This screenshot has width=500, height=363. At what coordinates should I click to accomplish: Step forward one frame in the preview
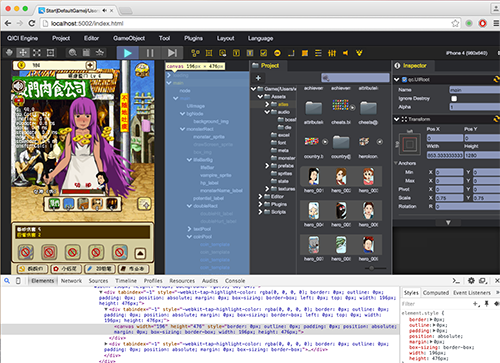pos(172,53)
